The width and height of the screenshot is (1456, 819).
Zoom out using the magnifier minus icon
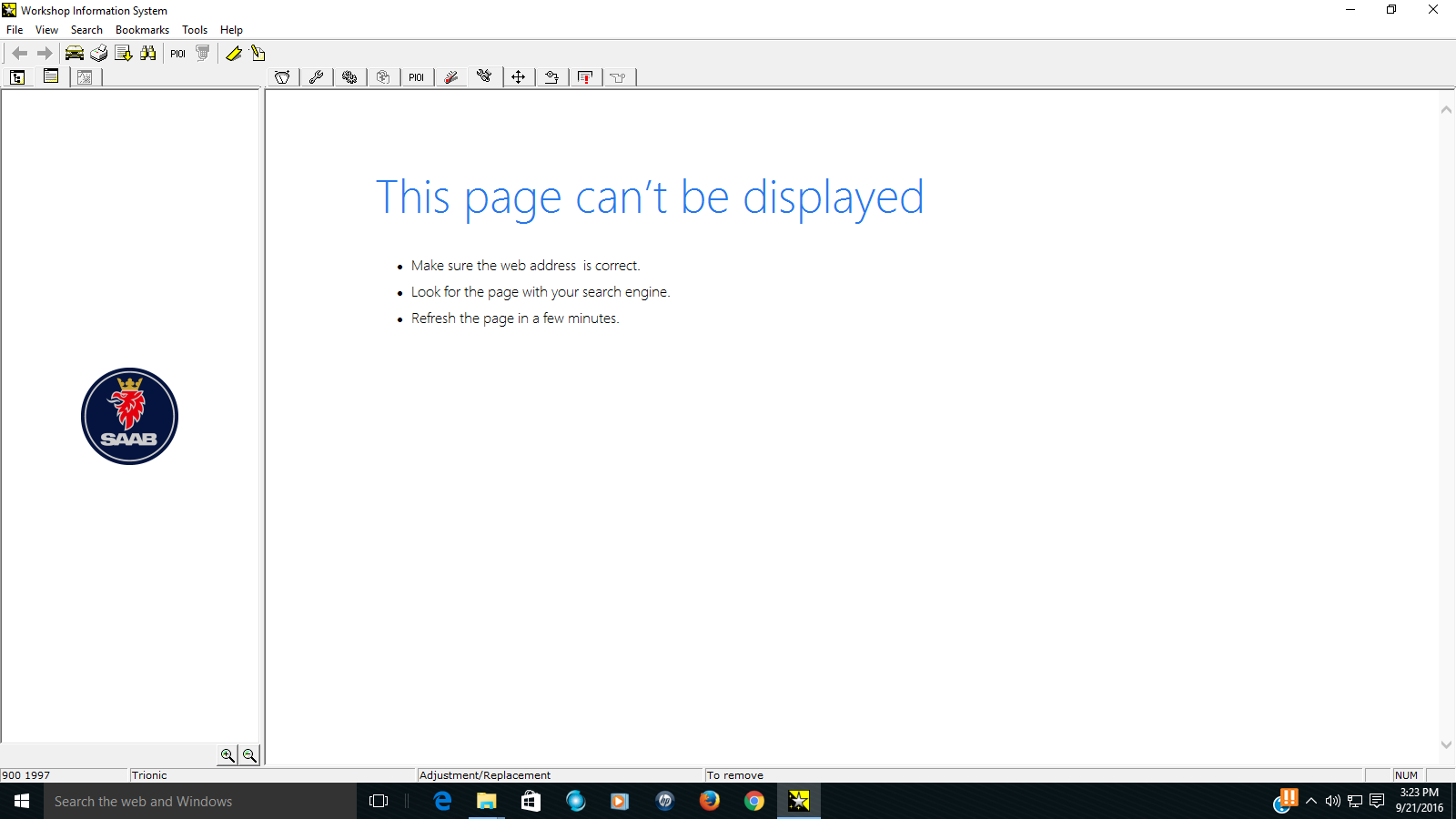tap(248, 755)
